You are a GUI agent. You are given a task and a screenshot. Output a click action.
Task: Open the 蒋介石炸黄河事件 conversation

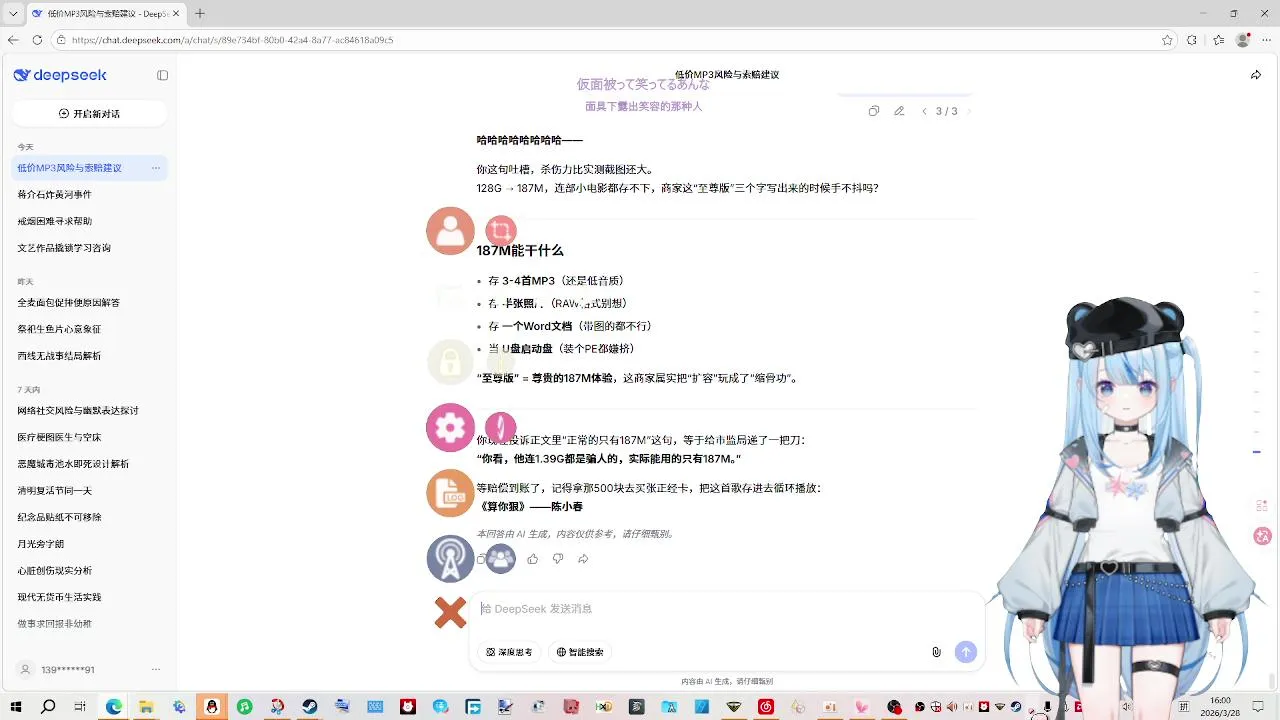pos(54,195)
